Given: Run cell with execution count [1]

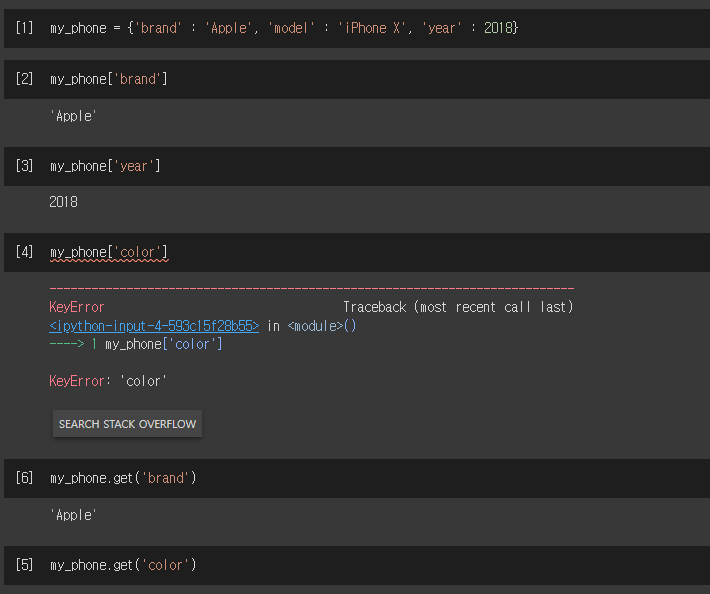Looking at the screenshot, I should [x=24, y=28].
